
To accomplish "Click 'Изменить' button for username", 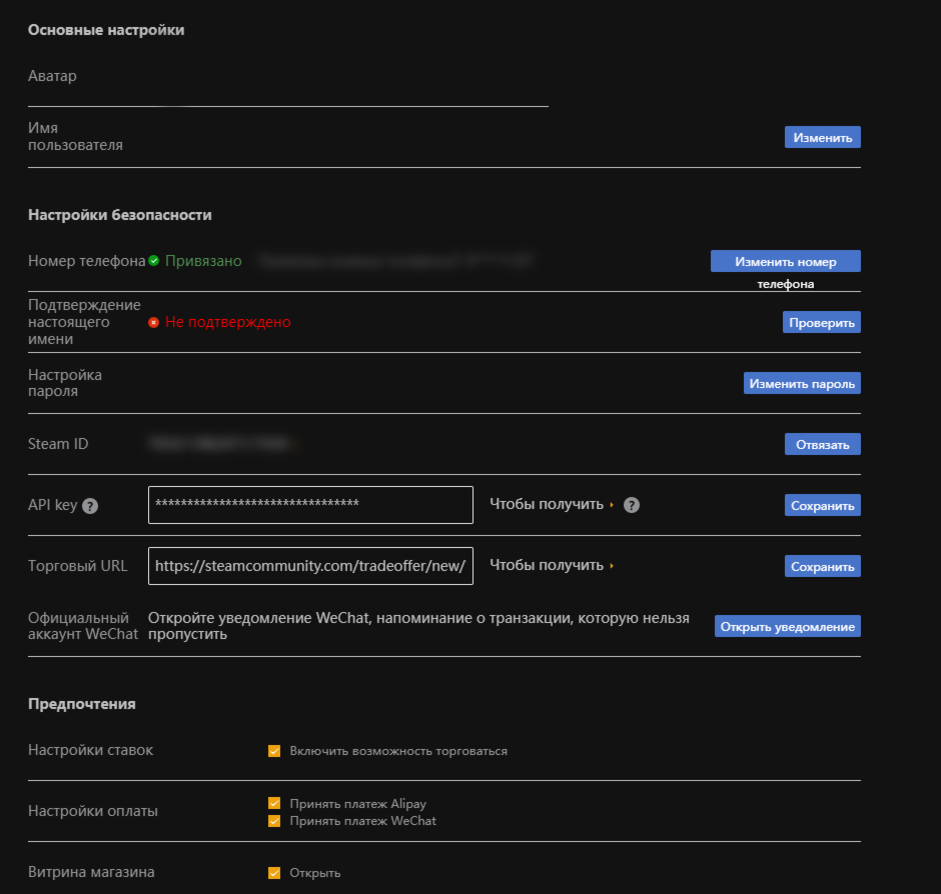I will point(822,138).
